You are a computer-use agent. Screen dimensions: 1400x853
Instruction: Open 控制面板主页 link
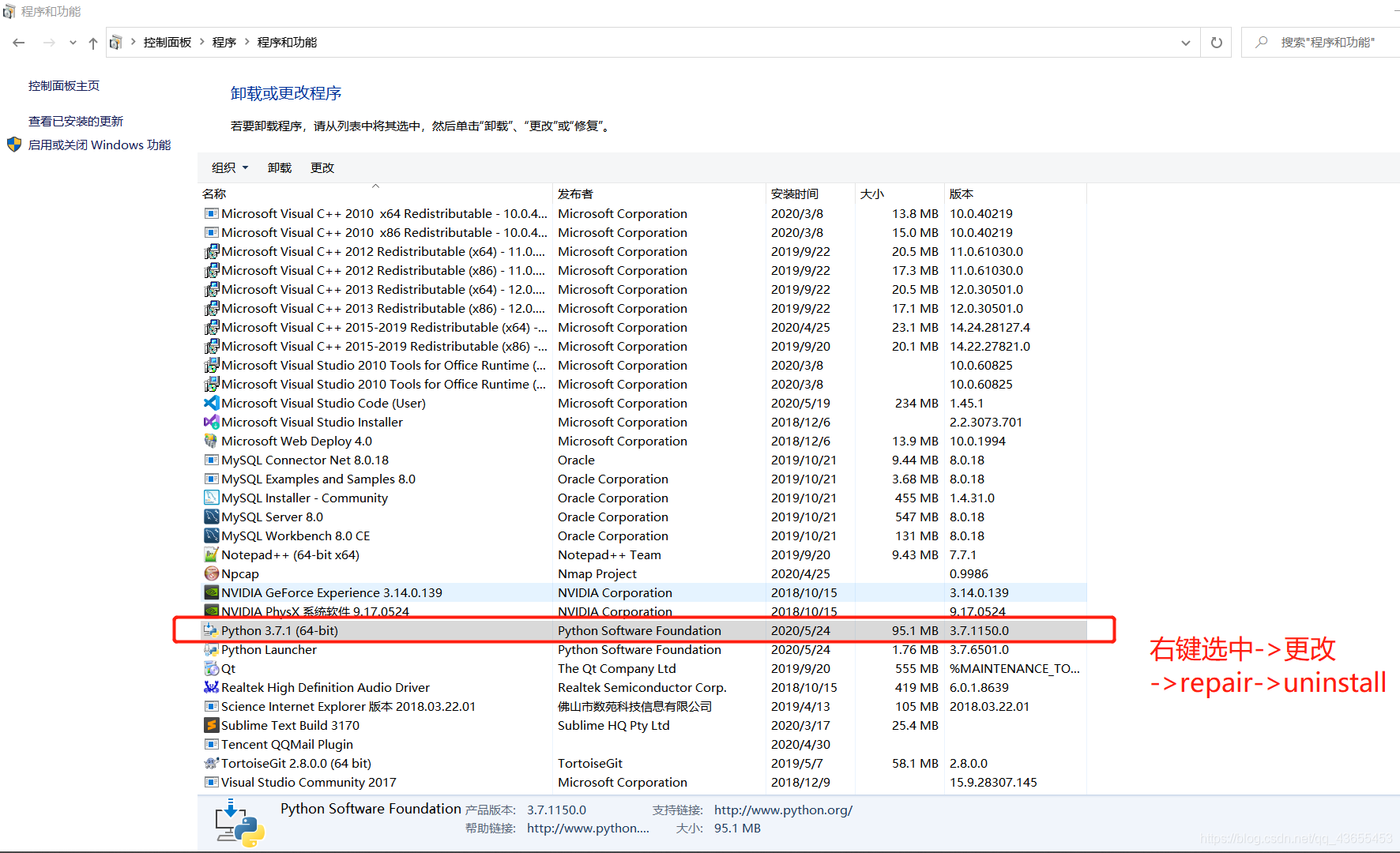[x=64, y=86]
